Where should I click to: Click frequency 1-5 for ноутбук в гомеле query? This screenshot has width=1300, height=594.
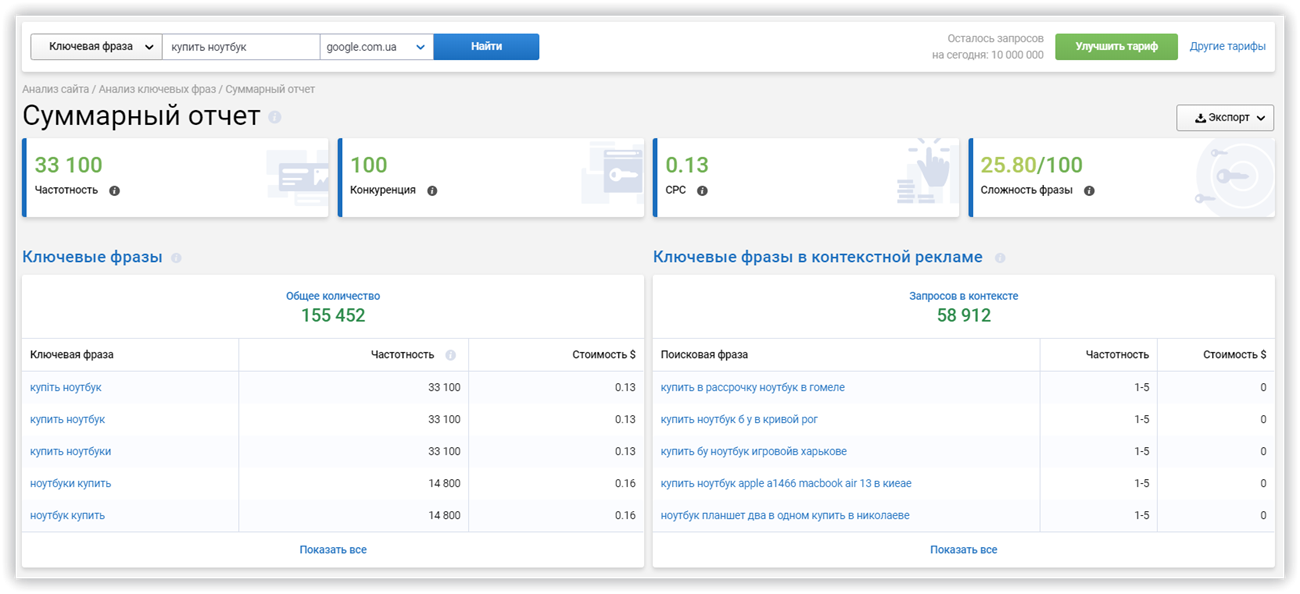[1142, 387]
